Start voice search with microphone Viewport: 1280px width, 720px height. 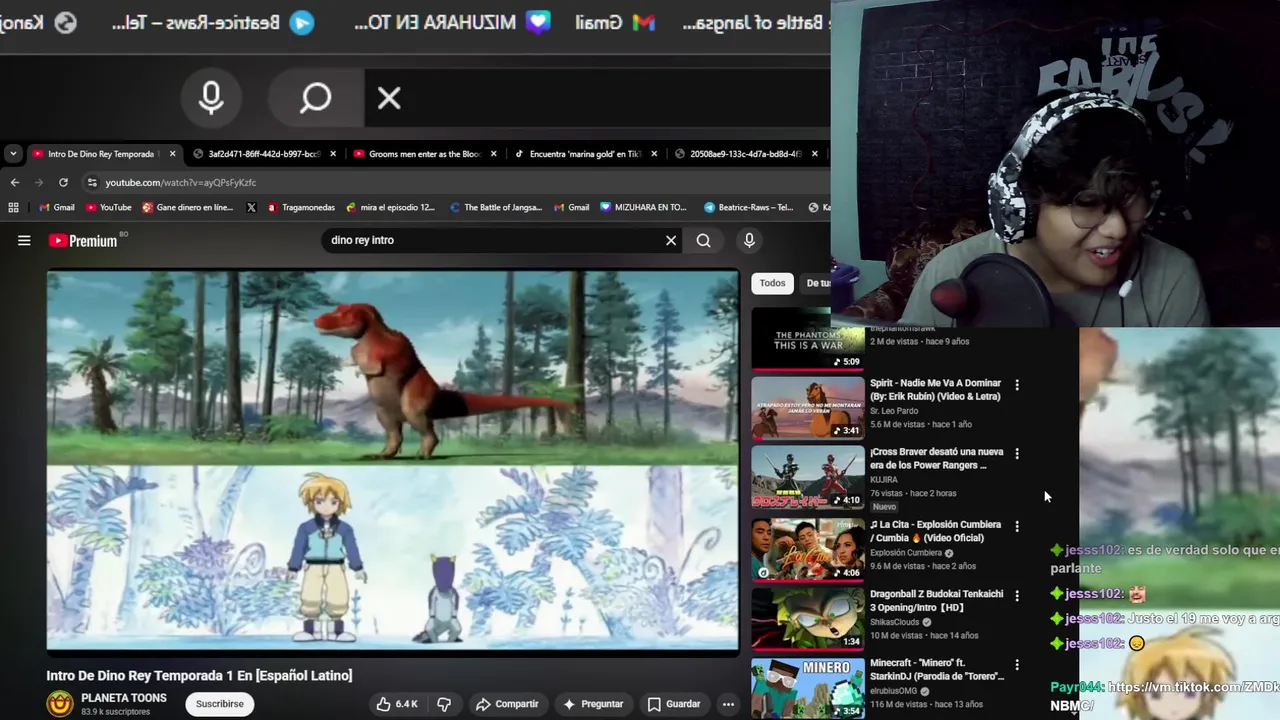tap(749, 240)
